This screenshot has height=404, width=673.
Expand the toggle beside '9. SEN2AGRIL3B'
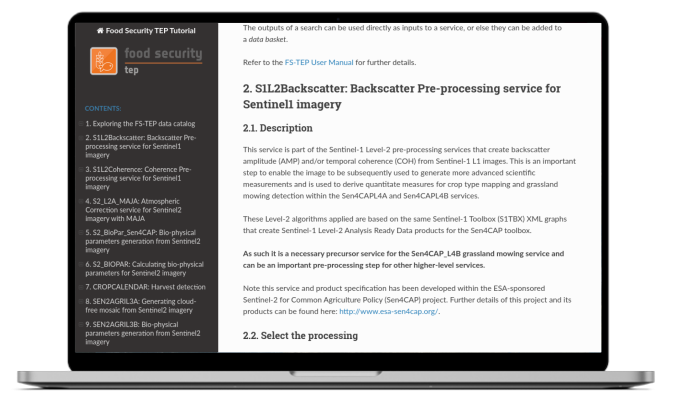81,325
